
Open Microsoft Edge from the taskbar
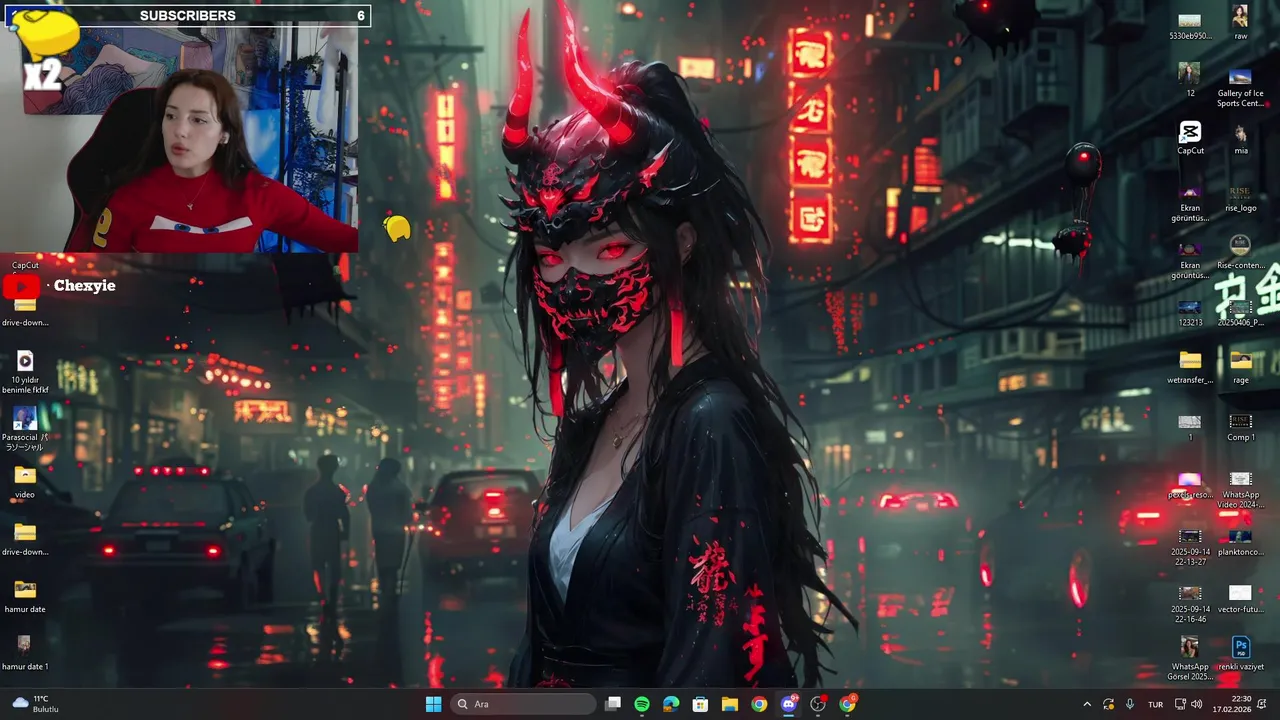[671, 704]
